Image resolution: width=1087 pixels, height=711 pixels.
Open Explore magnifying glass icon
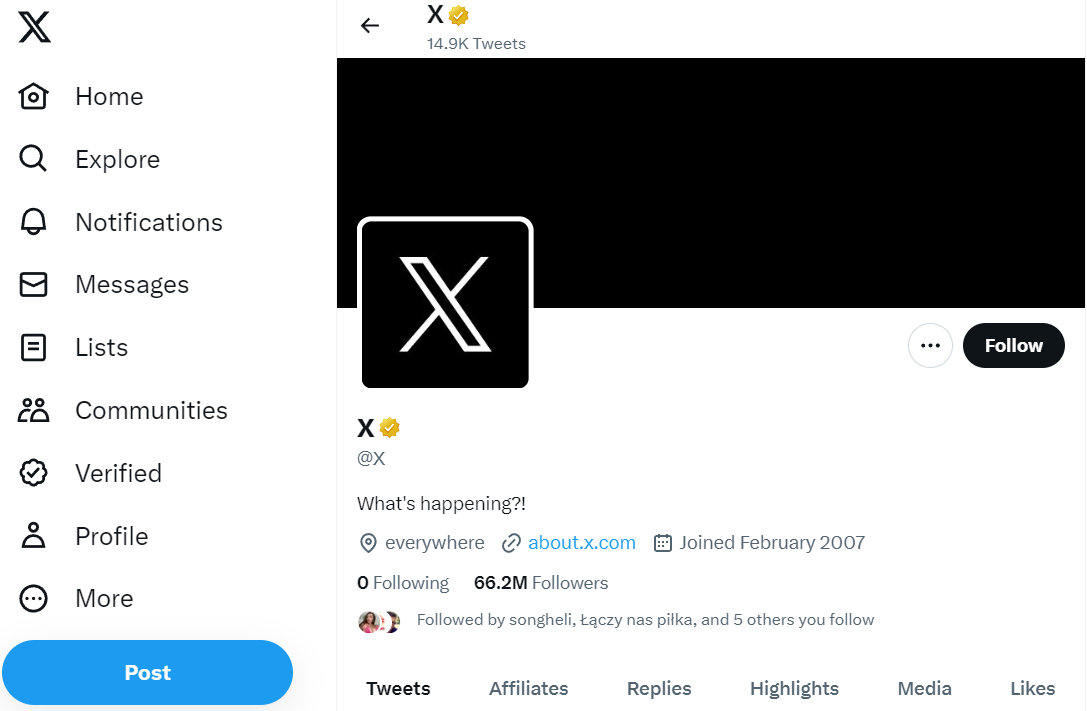click(33, 159)
